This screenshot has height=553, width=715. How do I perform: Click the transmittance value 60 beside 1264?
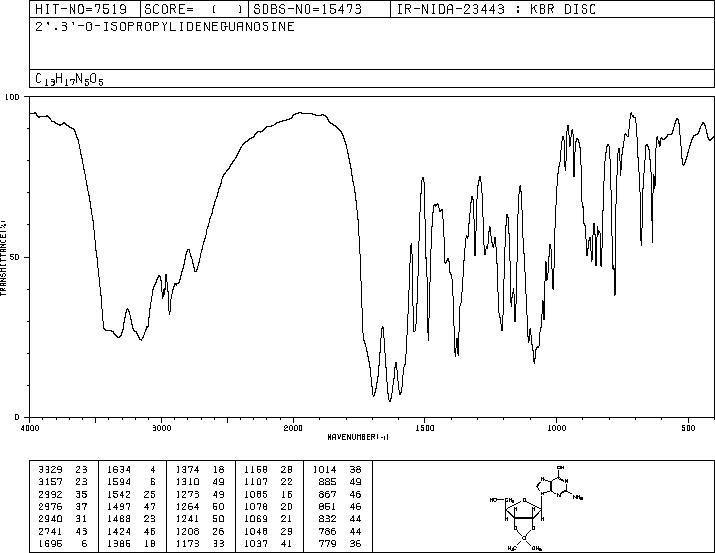click(218, 506)
